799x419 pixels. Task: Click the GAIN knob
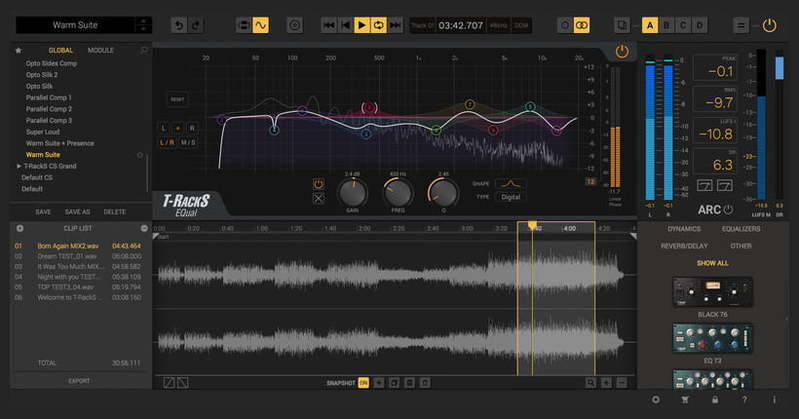(x=351, y=192)
